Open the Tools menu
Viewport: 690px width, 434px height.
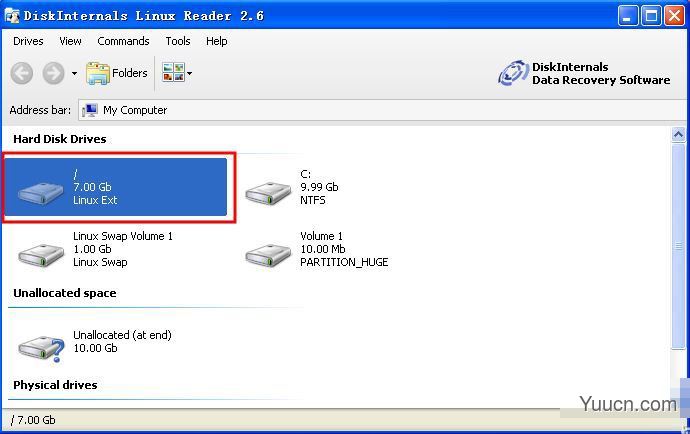click(x=178, y=41)
